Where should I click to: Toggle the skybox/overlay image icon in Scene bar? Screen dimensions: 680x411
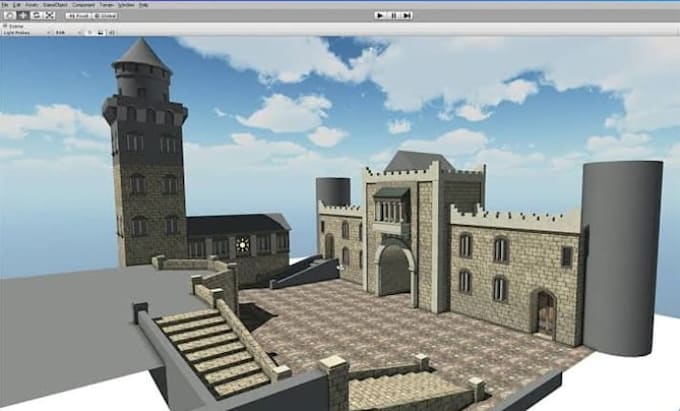(x=101, y=33)
